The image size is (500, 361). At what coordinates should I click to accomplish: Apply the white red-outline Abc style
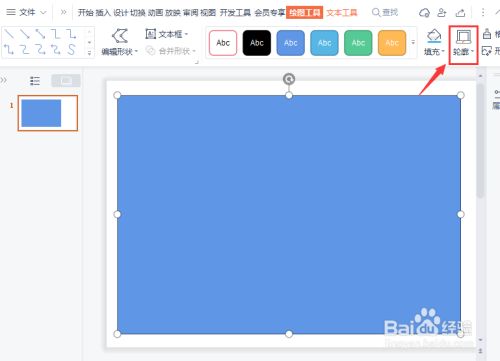[x=223, y=43]
